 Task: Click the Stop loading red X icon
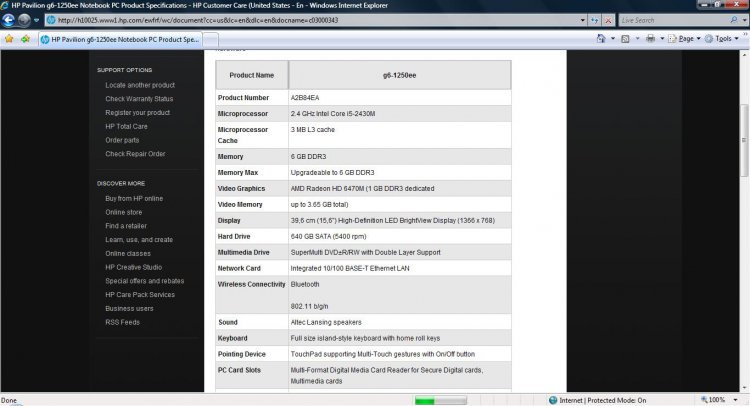(608, 20)
